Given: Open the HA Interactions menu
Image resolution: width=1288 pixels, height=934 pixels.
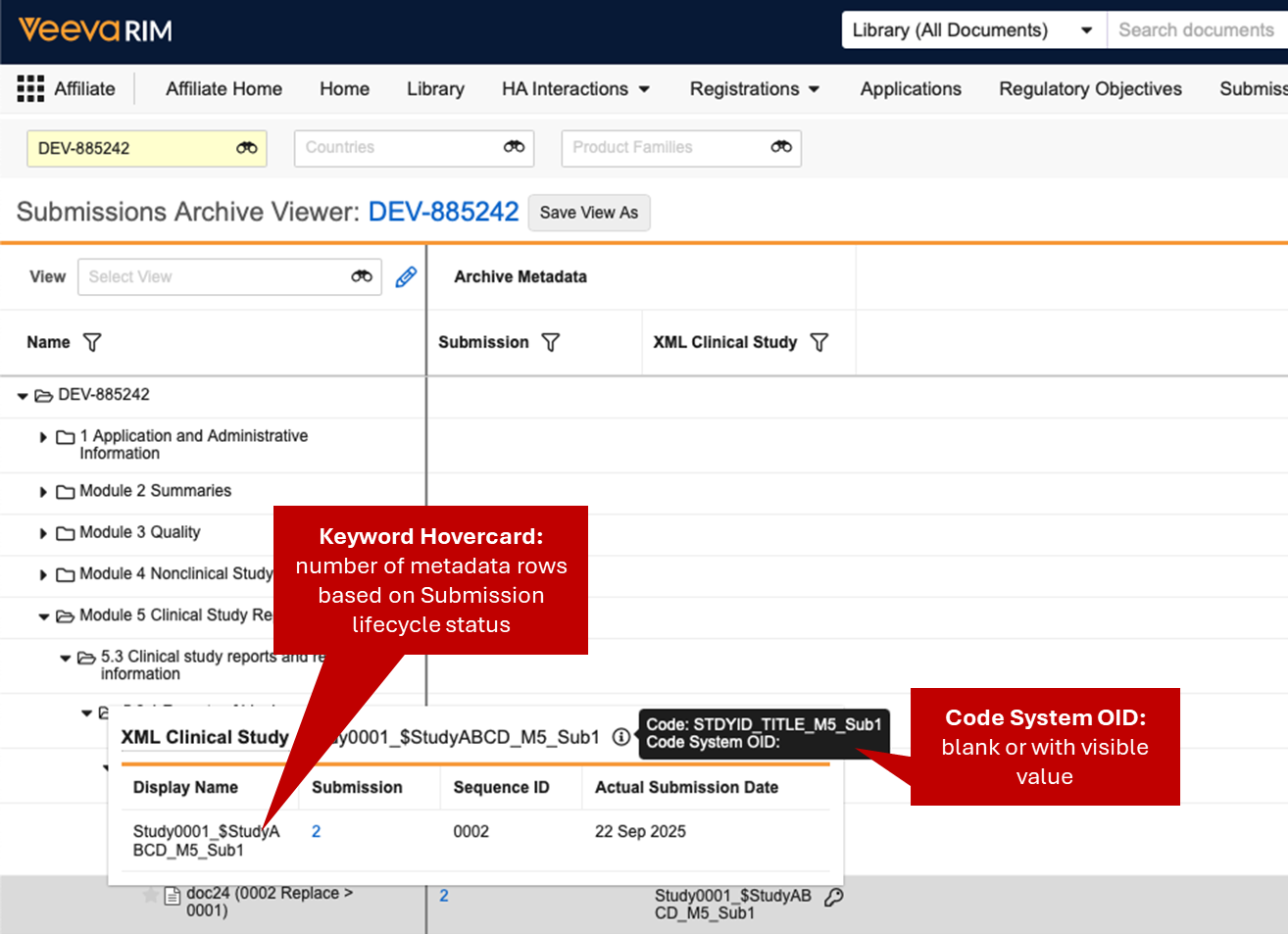Looking at the screenshot, I should pos(575,89).
